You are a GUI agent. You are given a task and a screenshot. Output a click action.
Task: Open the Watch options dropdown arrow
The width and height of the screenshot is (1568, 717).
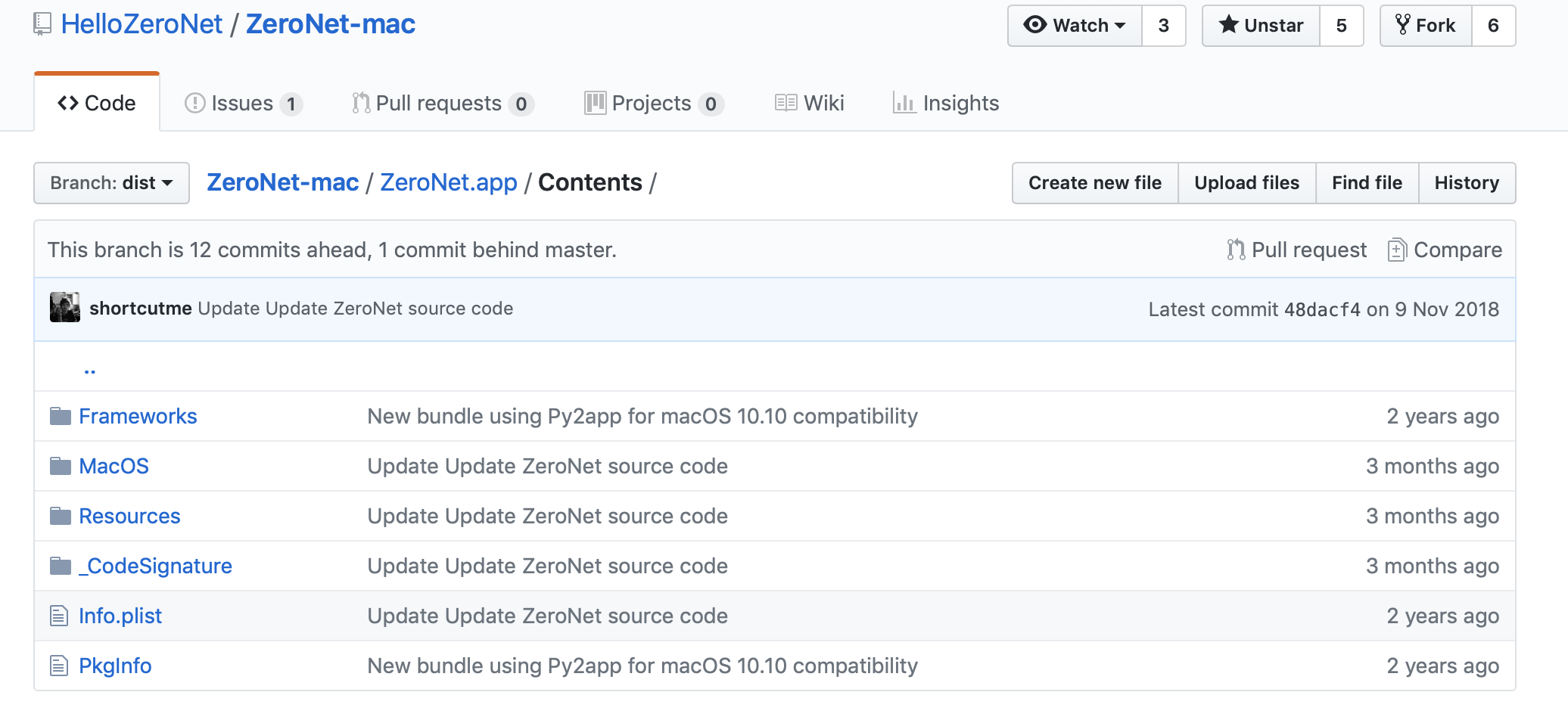[1122, 24]
